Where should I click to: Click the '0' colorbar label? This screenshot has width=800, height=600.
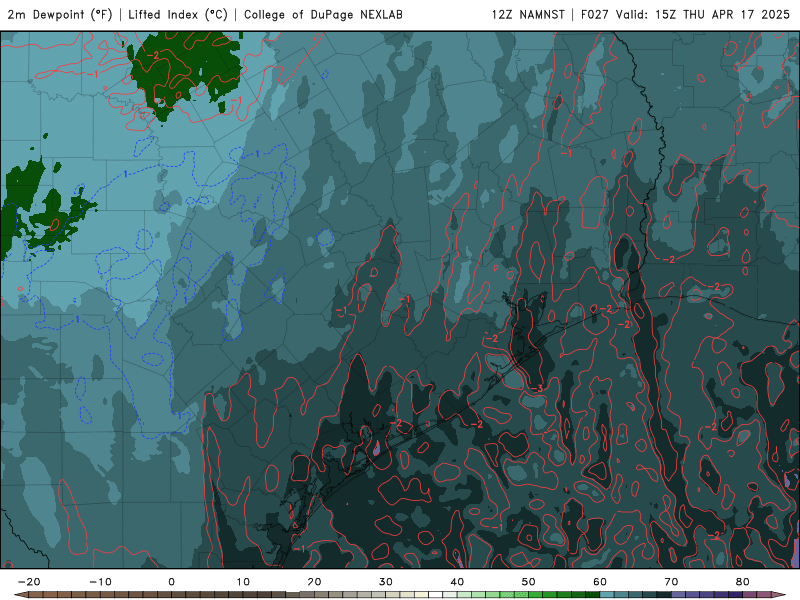[x=171, y=582]
